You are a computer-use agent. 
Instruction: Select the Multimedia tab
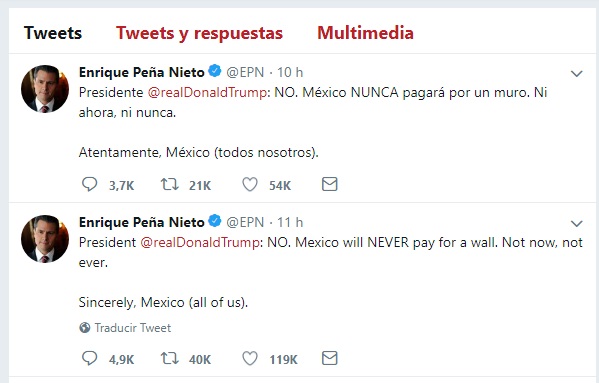pyautogui.click(x=365, y=33)
